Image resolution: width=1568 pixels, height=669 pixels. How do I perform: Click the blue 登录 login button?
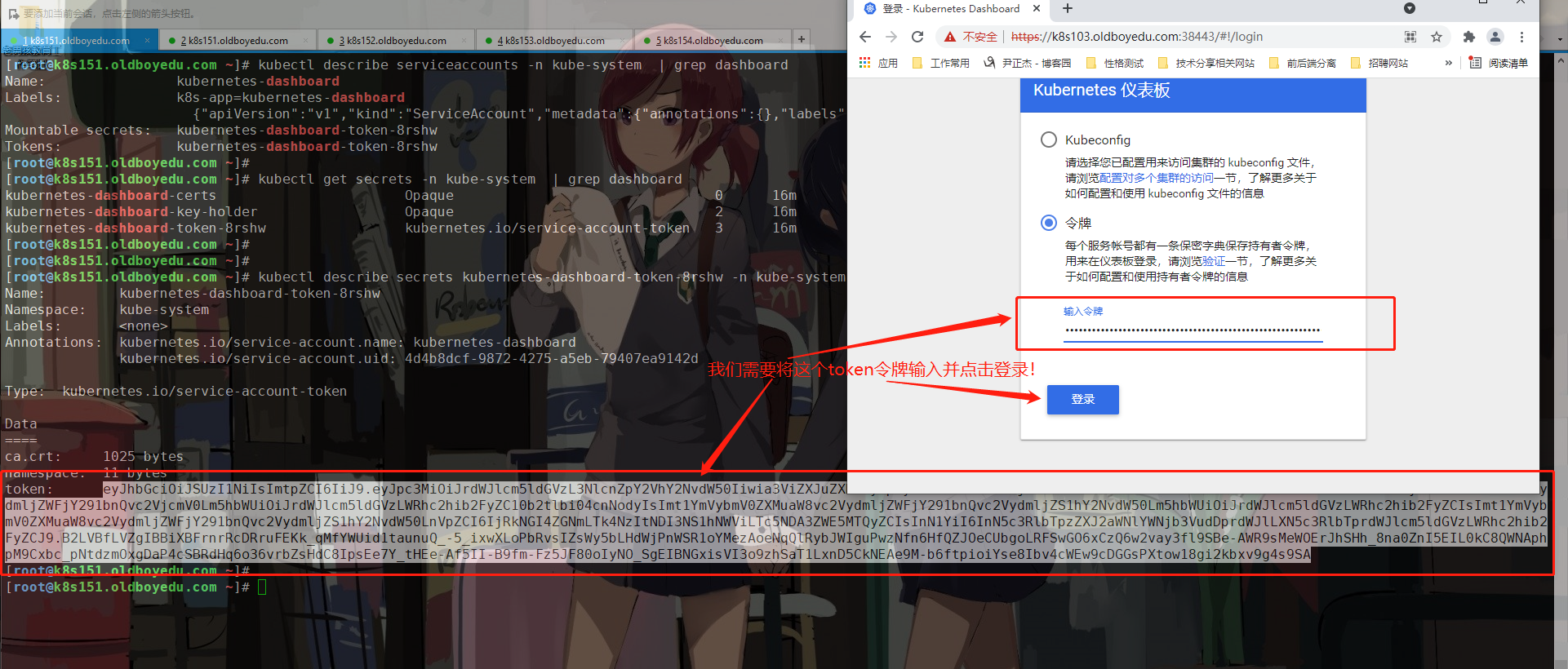tap(1082, 399)
